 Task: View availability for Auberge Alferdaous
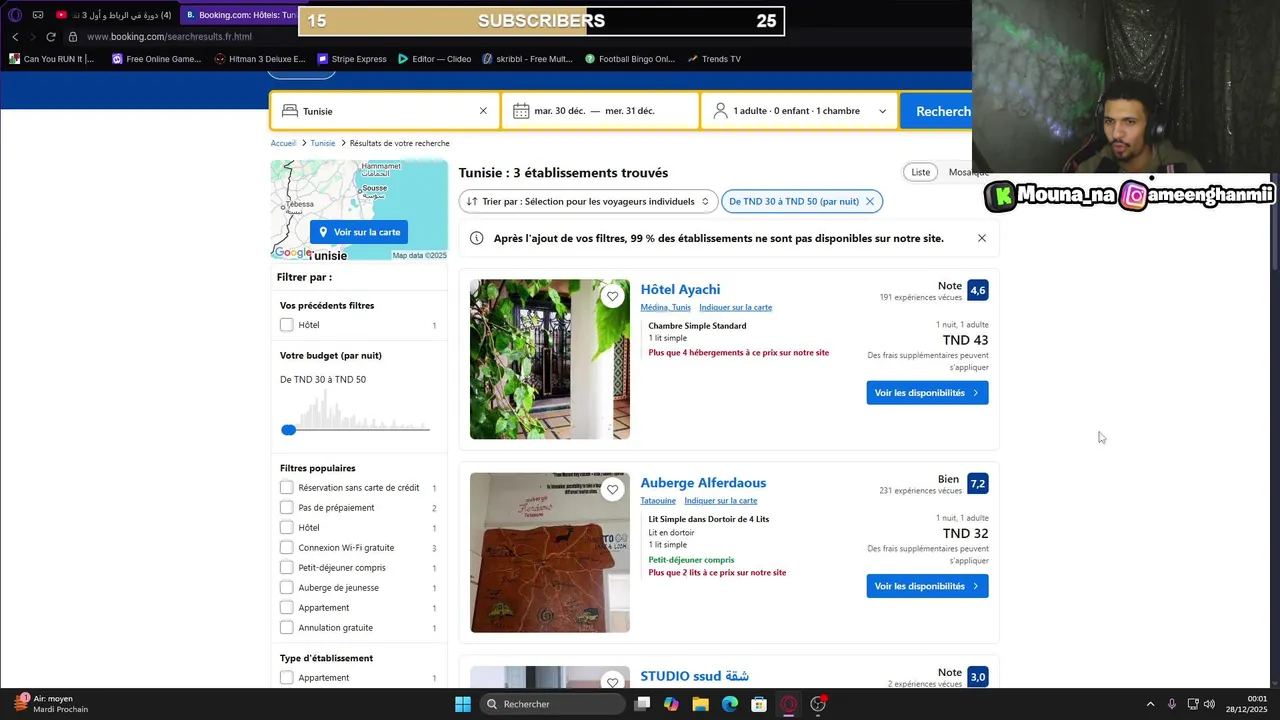[x=927, y=586]
